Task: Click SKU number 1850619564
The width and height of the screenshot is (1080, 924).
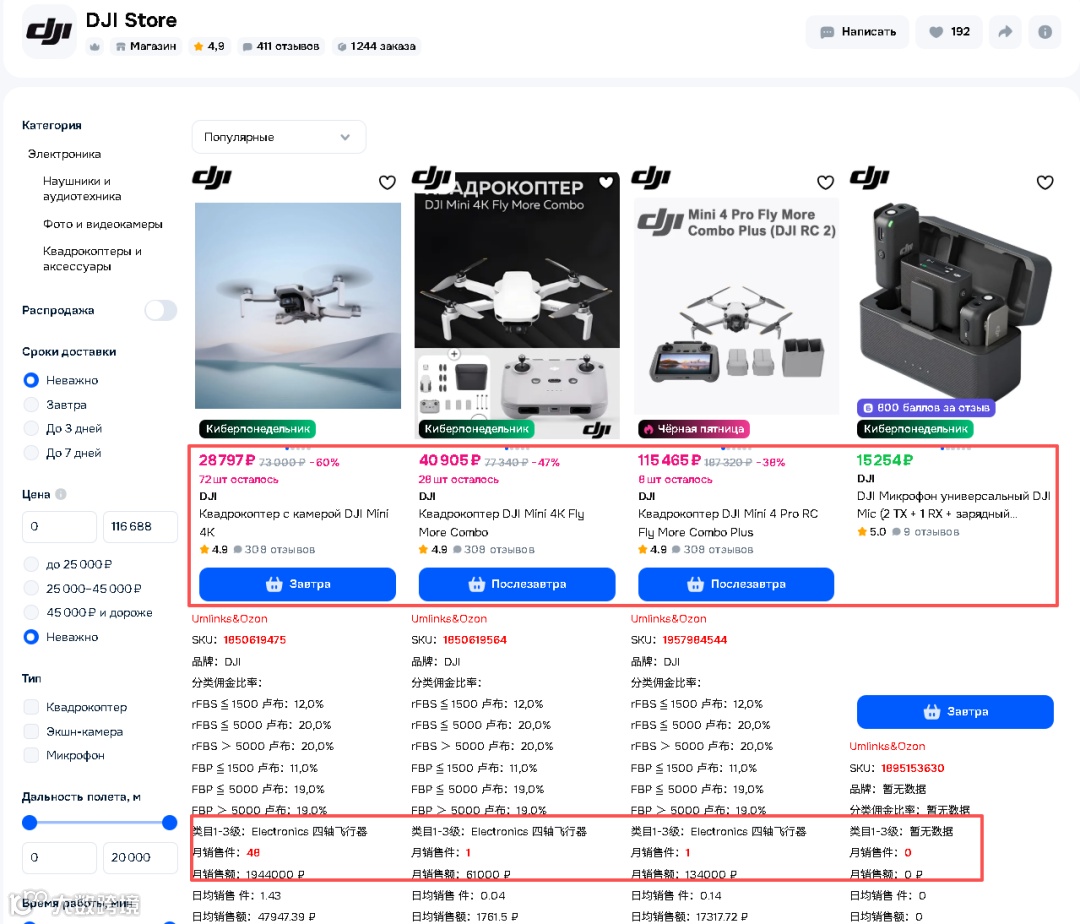Action: pyautogui.click(x=475, y=640)
